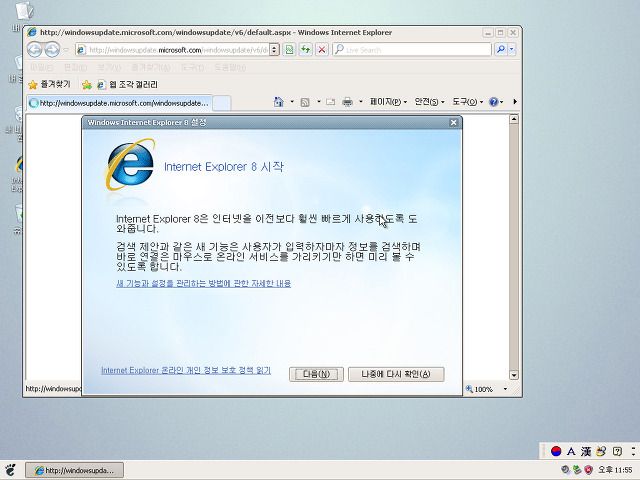Image resolution: width=640 pixels, height=480 pixels.
Task: Open the 즐겨찾기(A) menu bar item
Action: (x=151, y=67)
